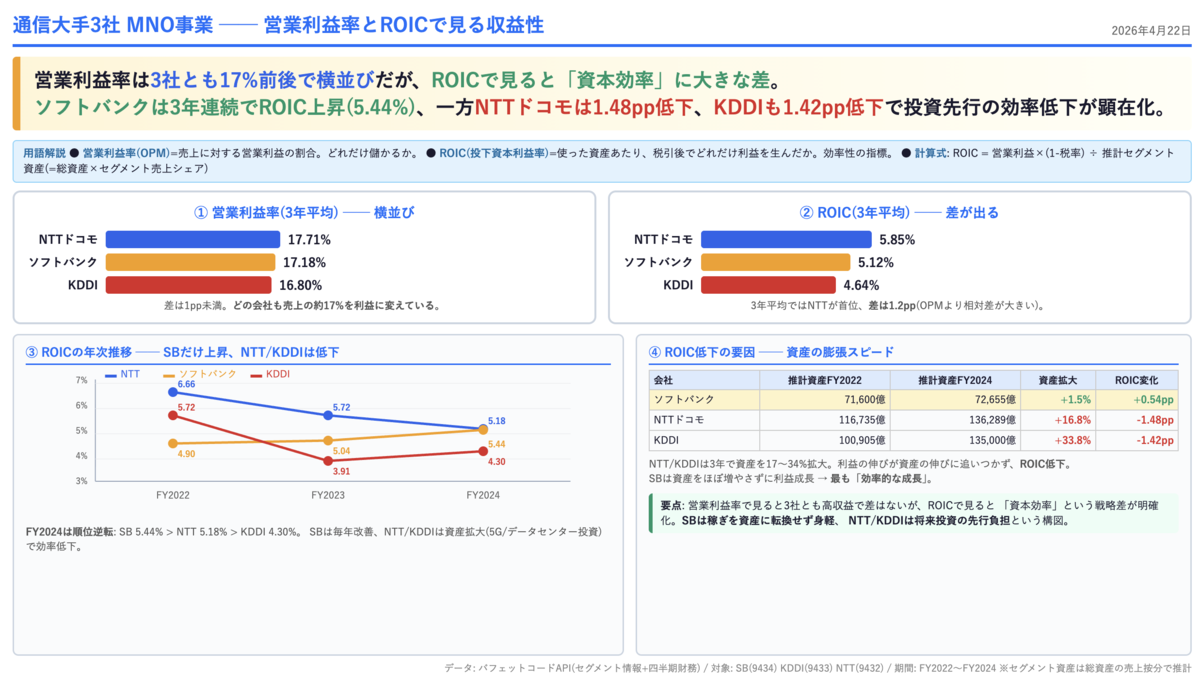Select the NTTドコモ bar in 営業利益率 chart
Image resolution: width=1200 pixels, height=680 pixels.
pyautogui.click(x=193, y=239)
